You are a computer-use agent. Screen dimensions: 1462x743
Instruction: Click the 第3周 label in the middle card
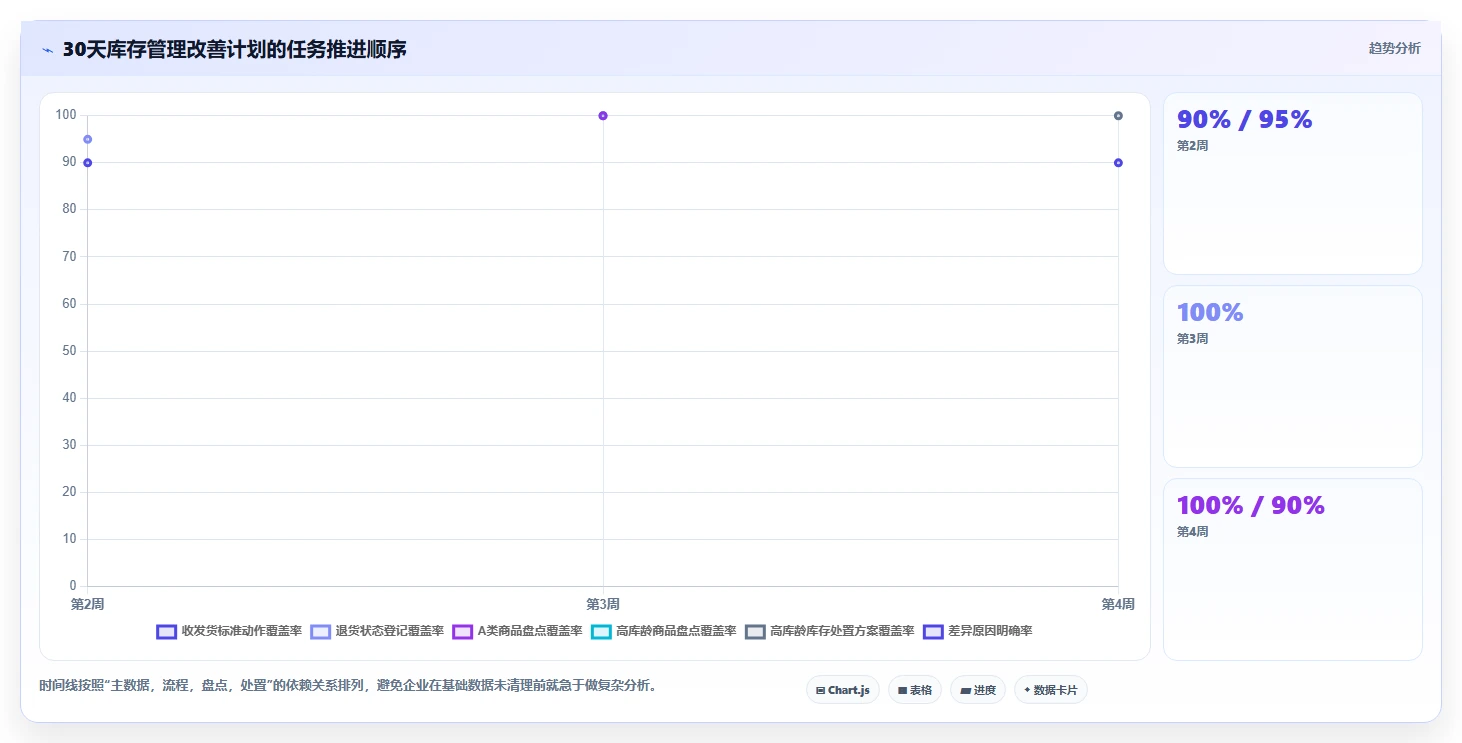coord(1192,339)
